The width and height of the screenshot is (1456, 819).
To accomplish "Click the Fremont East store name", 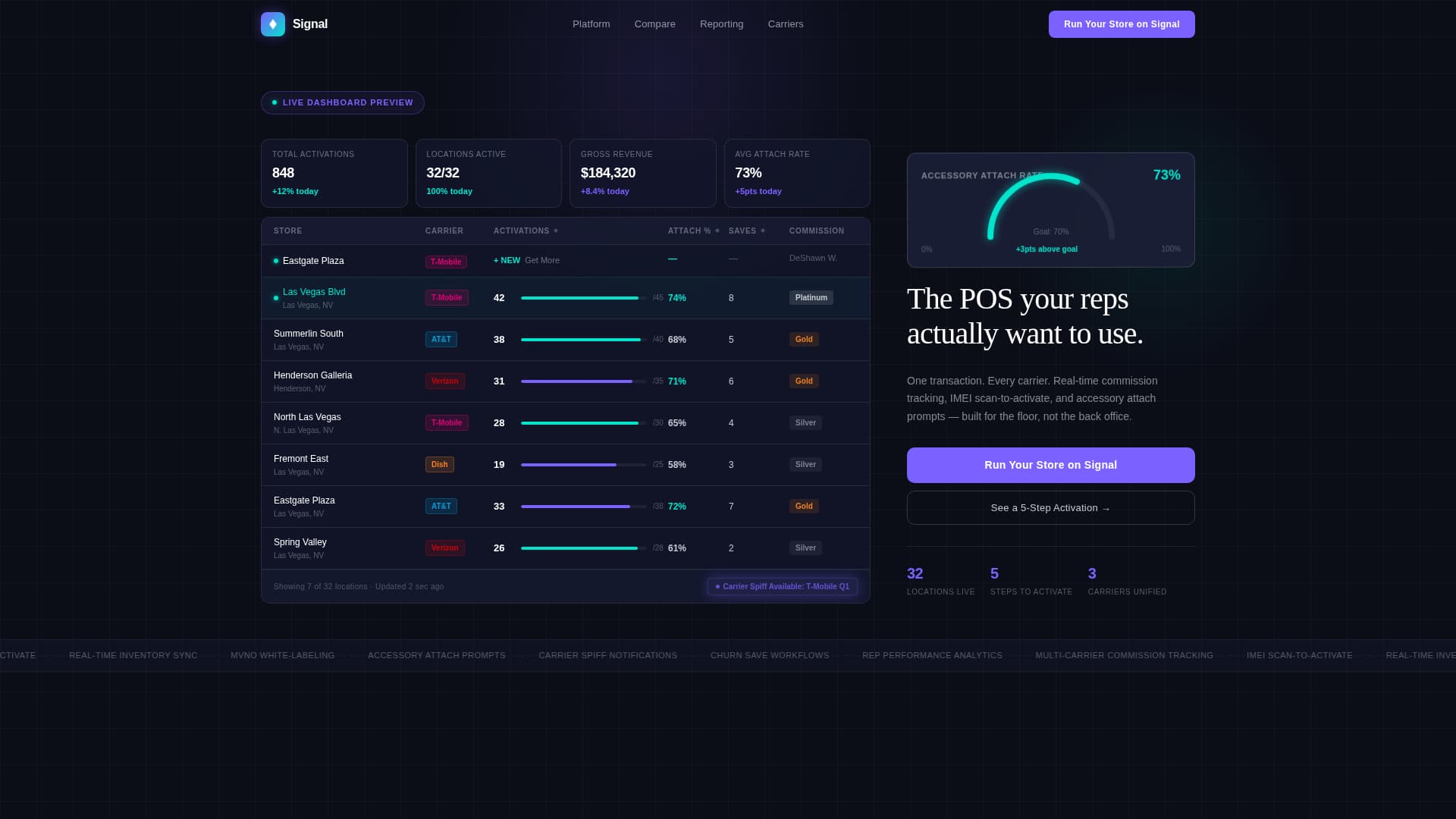I will tap(300, 459).
